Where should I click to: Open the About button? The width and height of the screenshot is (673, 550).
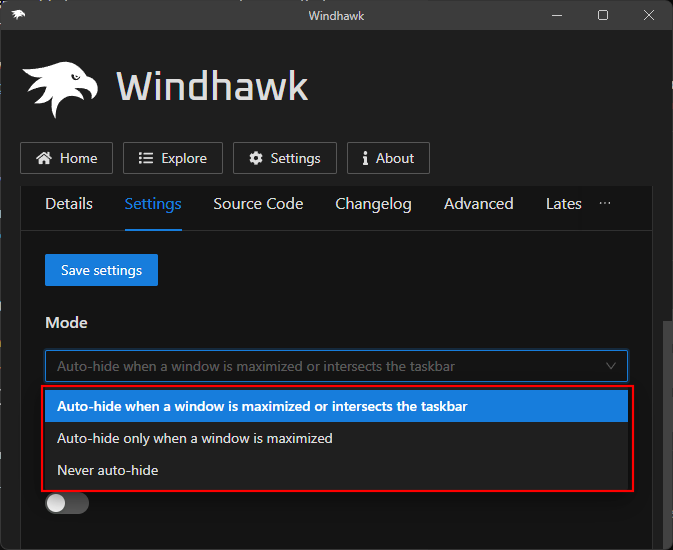point(388,158)
